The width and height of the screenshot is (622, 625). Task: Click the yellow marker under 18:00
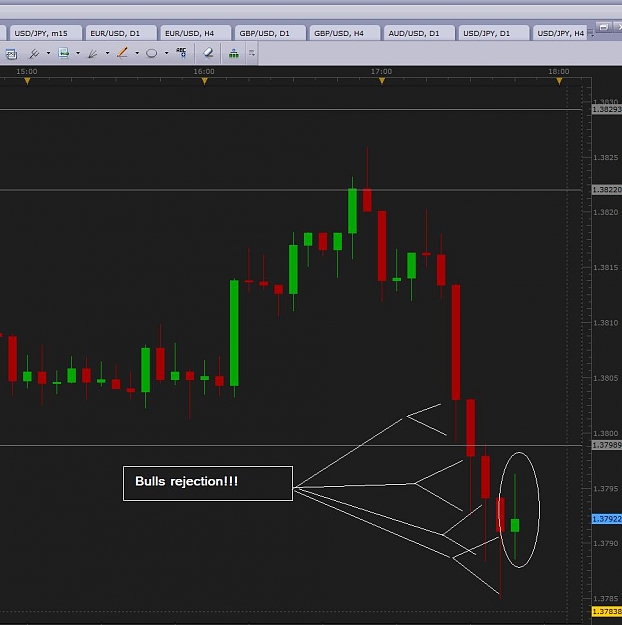click(559, 81)
